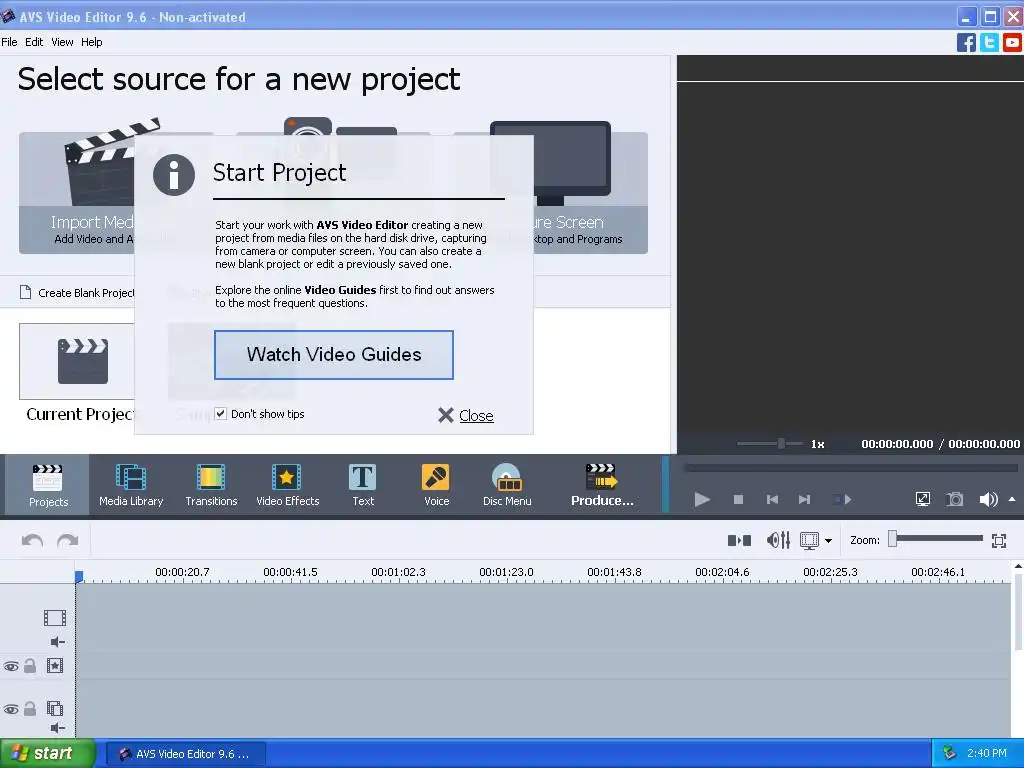Toggle effects track lock
The width and height of the screenshot is (1024, 768).
[x=30, y=666]
